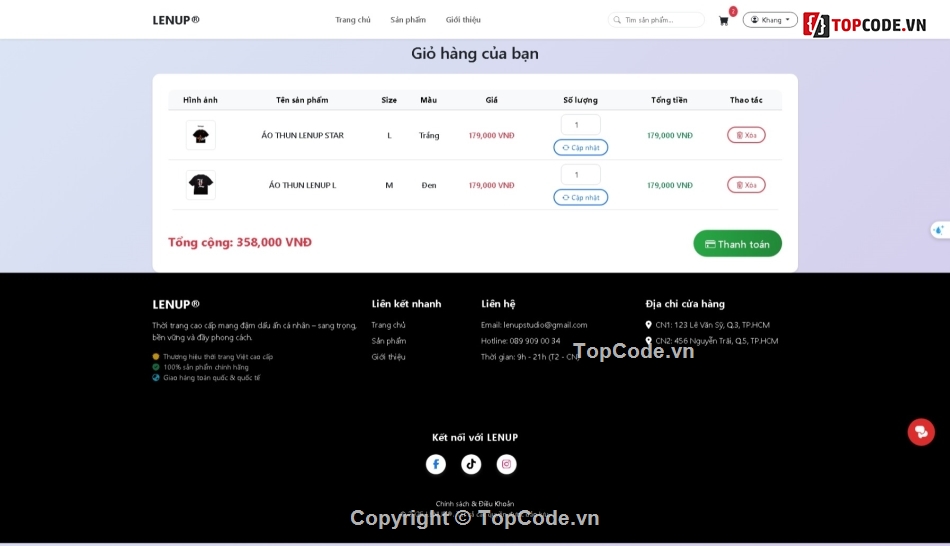950x546 pixels.
Task: Click the Đen color cell
Action: [x=429, y=185]
